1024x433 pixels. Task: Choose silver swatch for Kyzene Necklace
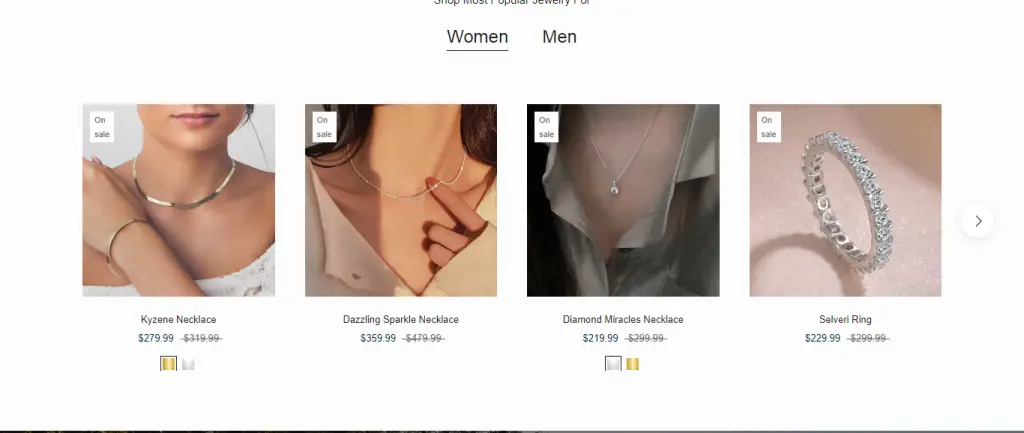click(x=188, y=364)
